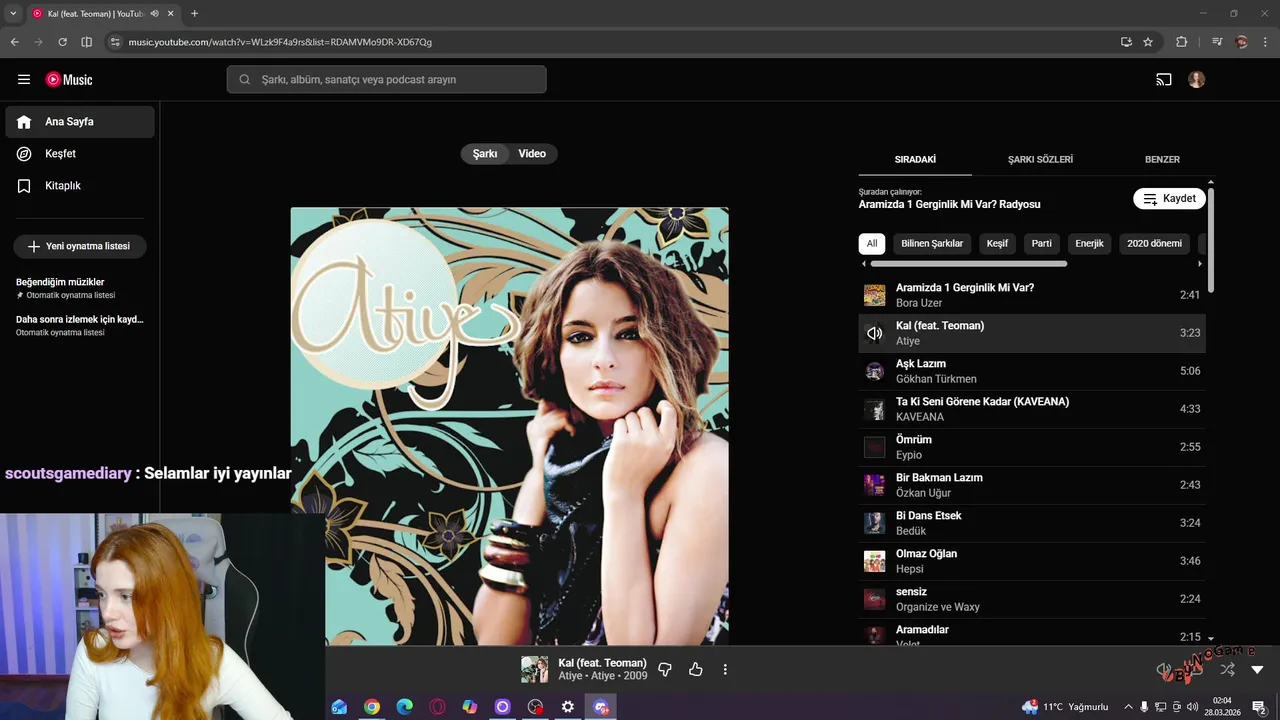This screenshot has height=720, width=1280.
Task: Play Aşk Lazım from the queue
Action: pos(1032,371)
